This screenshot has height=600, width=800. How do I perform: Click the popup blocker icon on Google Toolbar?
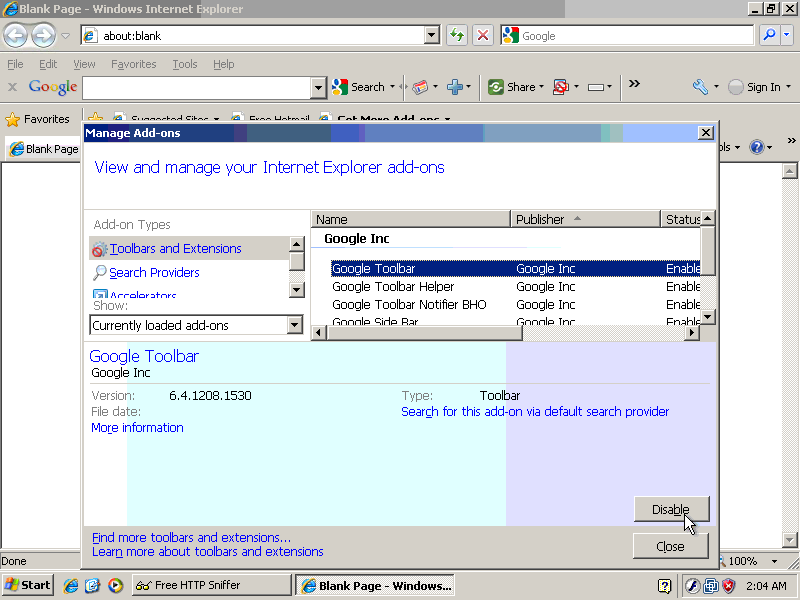561,87
